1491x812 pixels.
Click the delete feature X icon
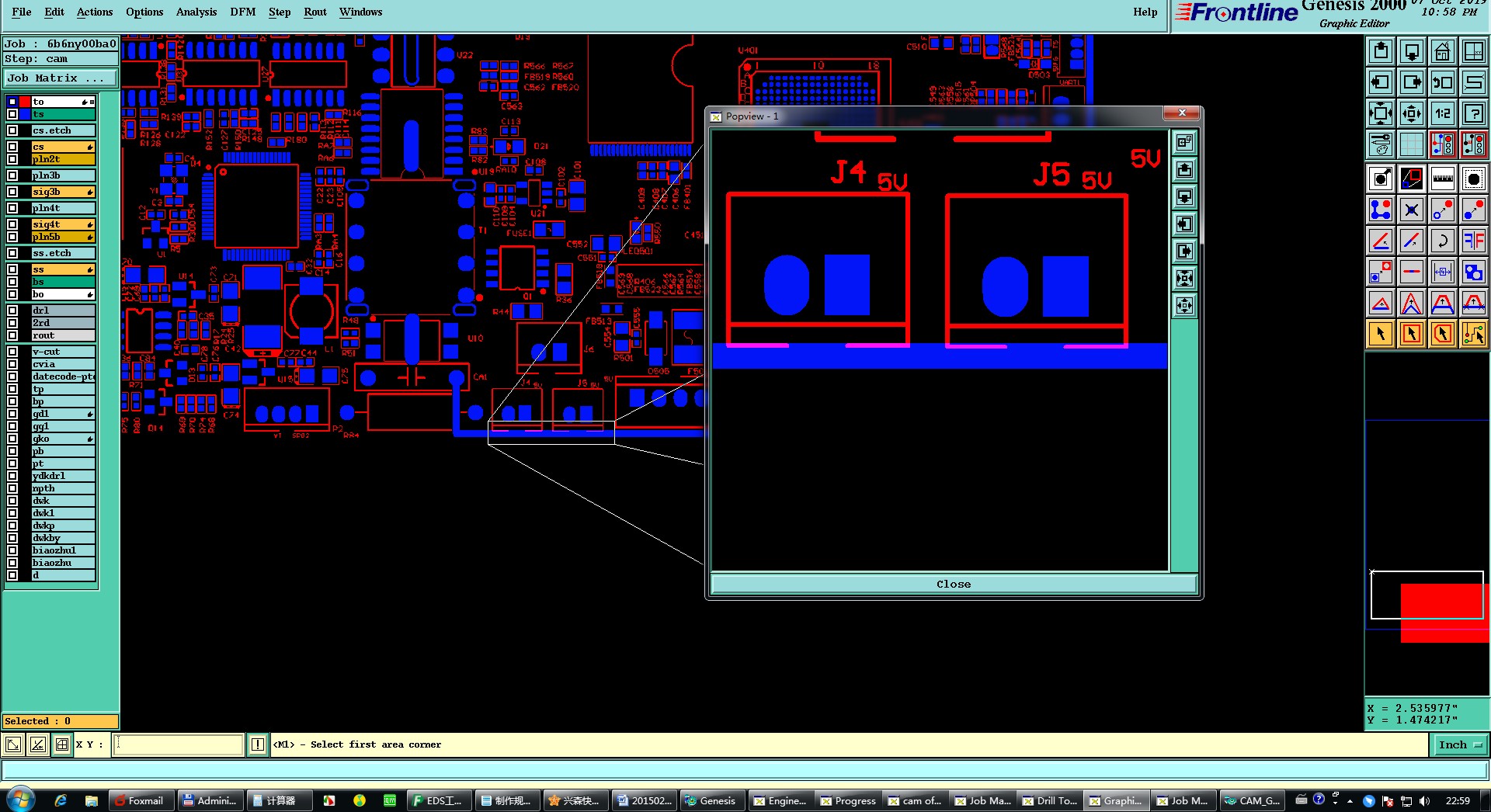pyautogui.click(x=1412, y=210)
